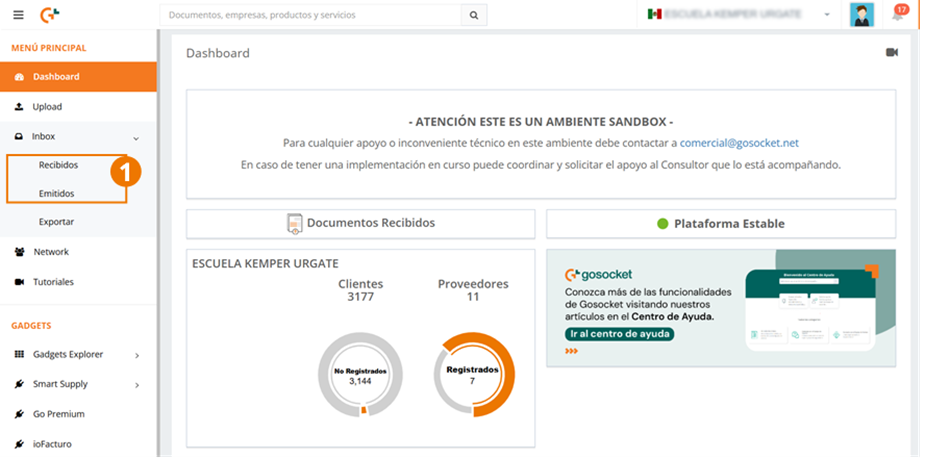Click the Gosocket logo in header
This screenshot has width=925, height=459.
50,15
